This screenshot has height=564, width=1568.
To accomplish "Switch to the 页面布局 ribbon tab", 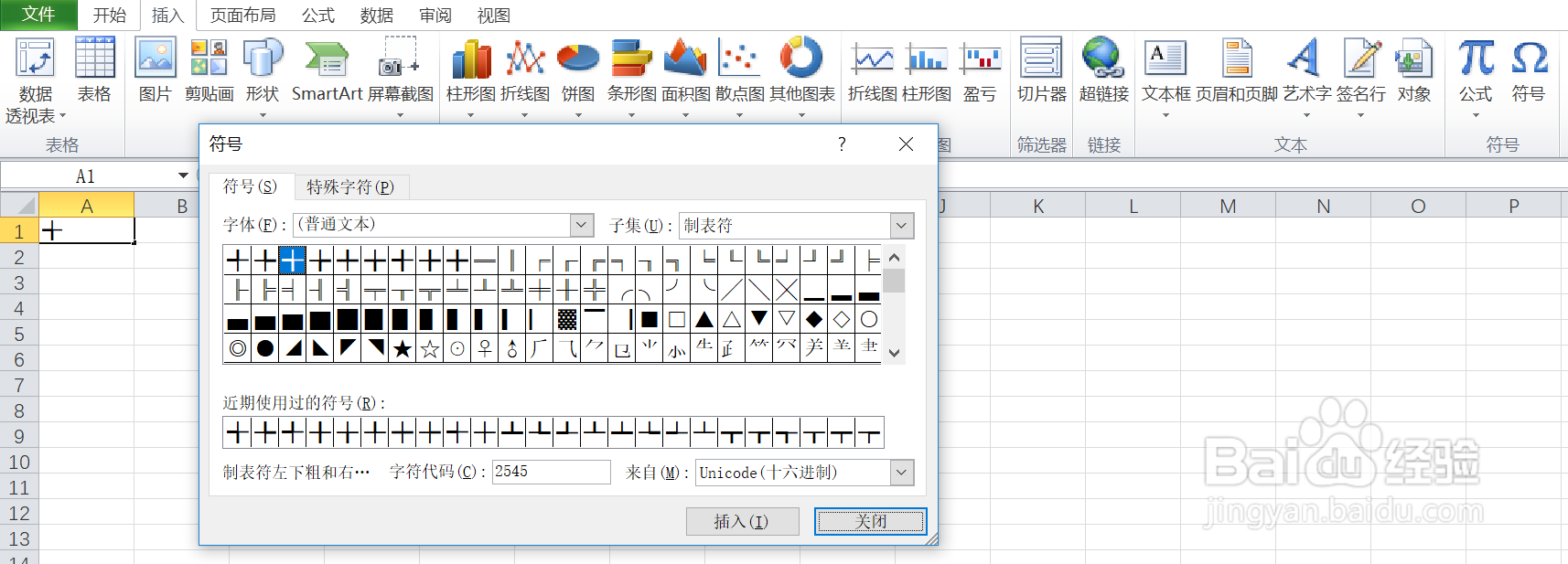I will click(242, 16).
